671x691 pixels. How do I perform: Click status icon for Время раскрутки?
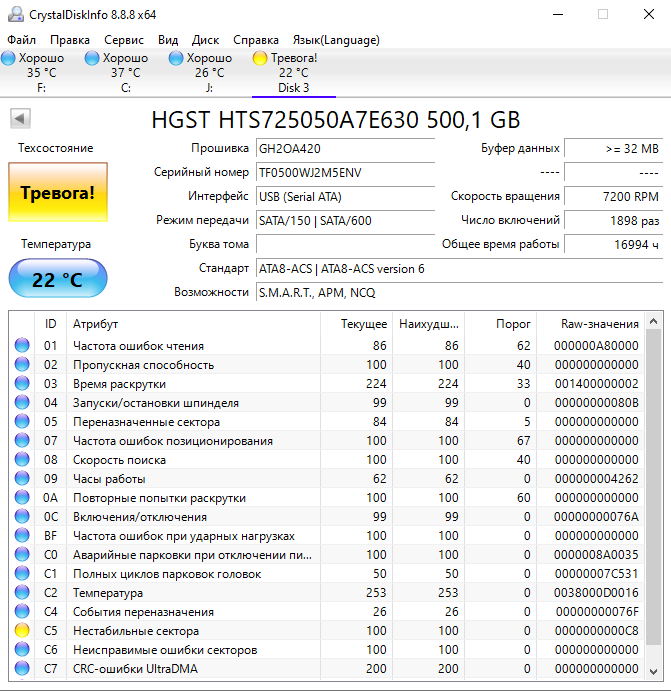click(x=22, y=383)
